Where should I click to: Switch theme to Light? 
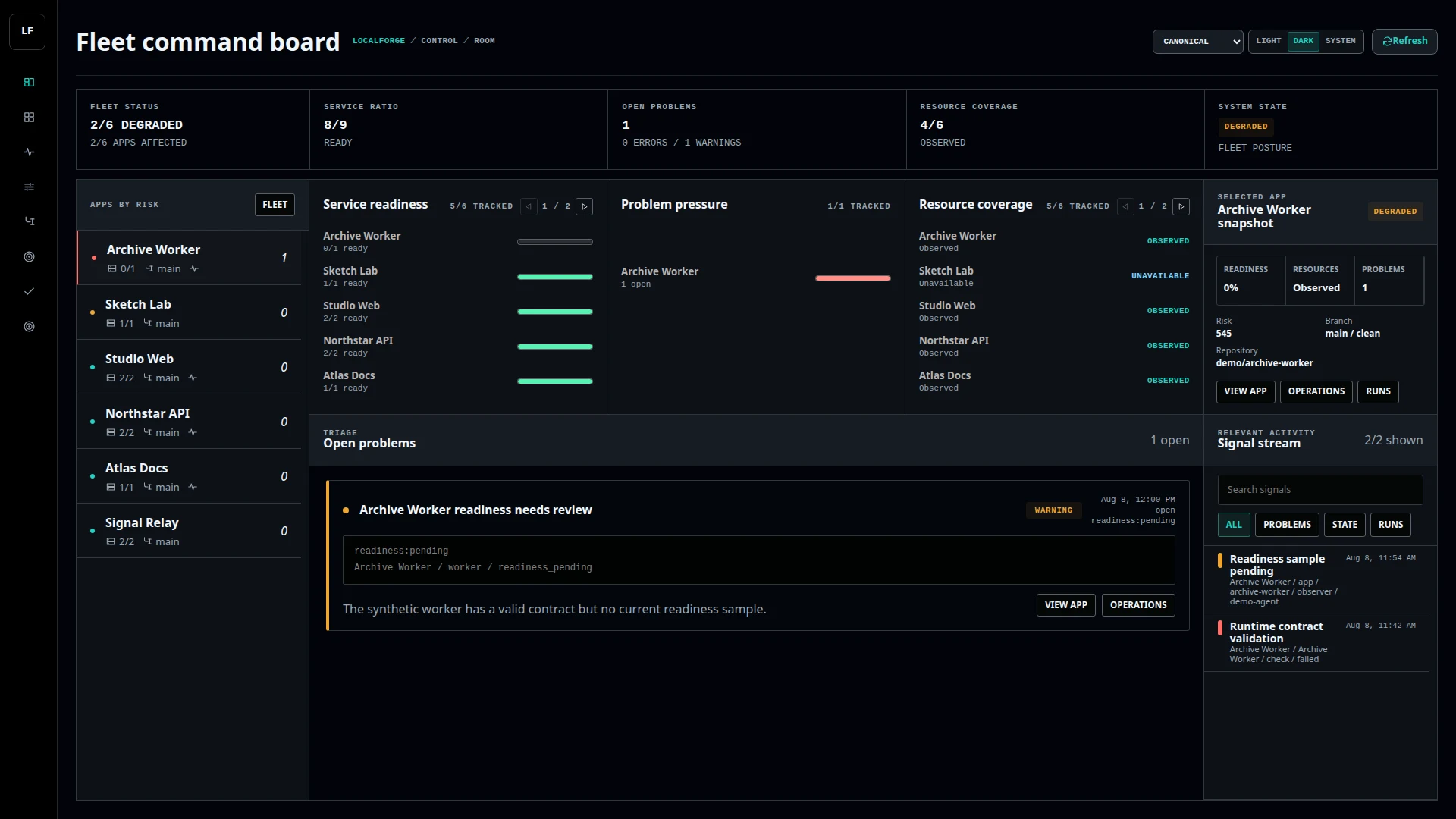click(1268, 41)
